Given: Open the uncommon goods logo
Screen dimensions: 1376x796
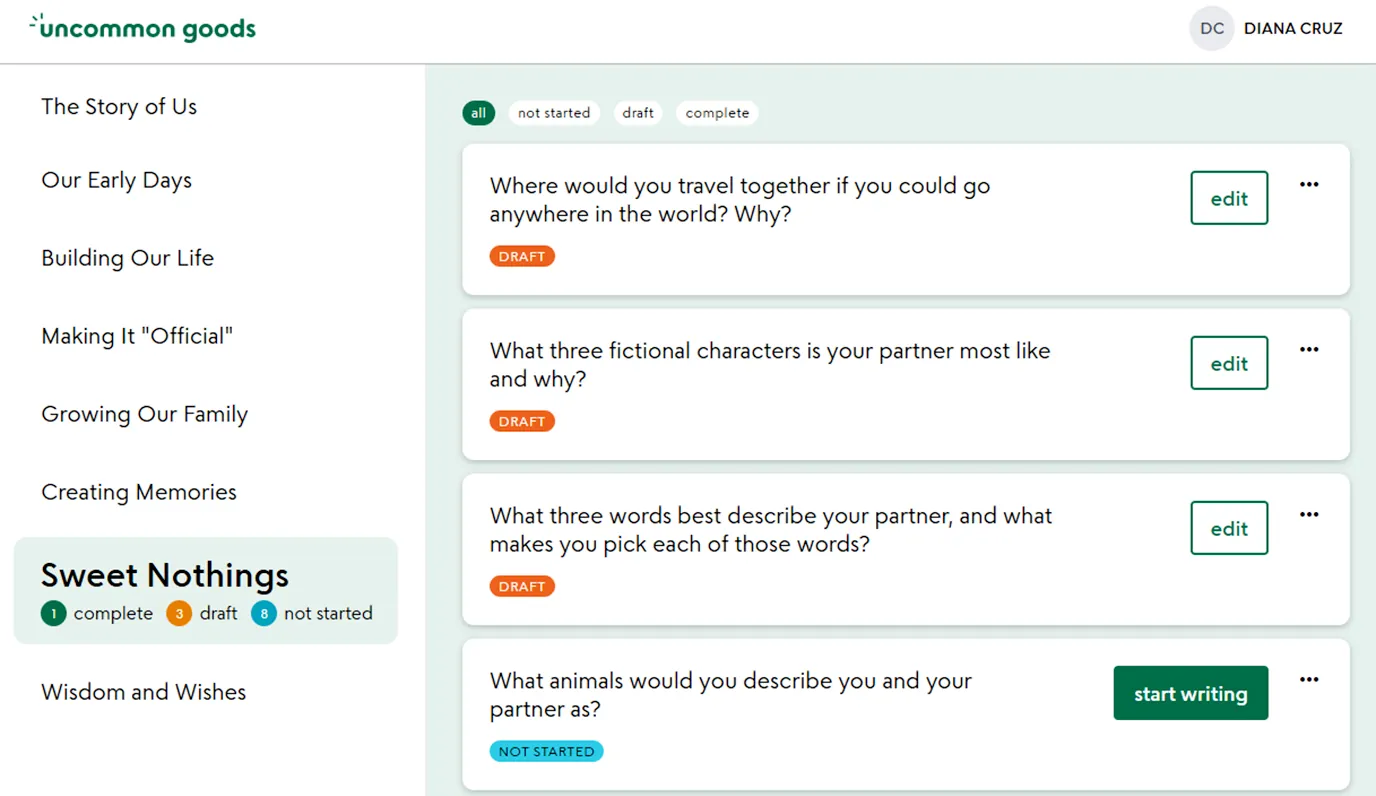Looking at the screenshot, I should tap(143, 27).
